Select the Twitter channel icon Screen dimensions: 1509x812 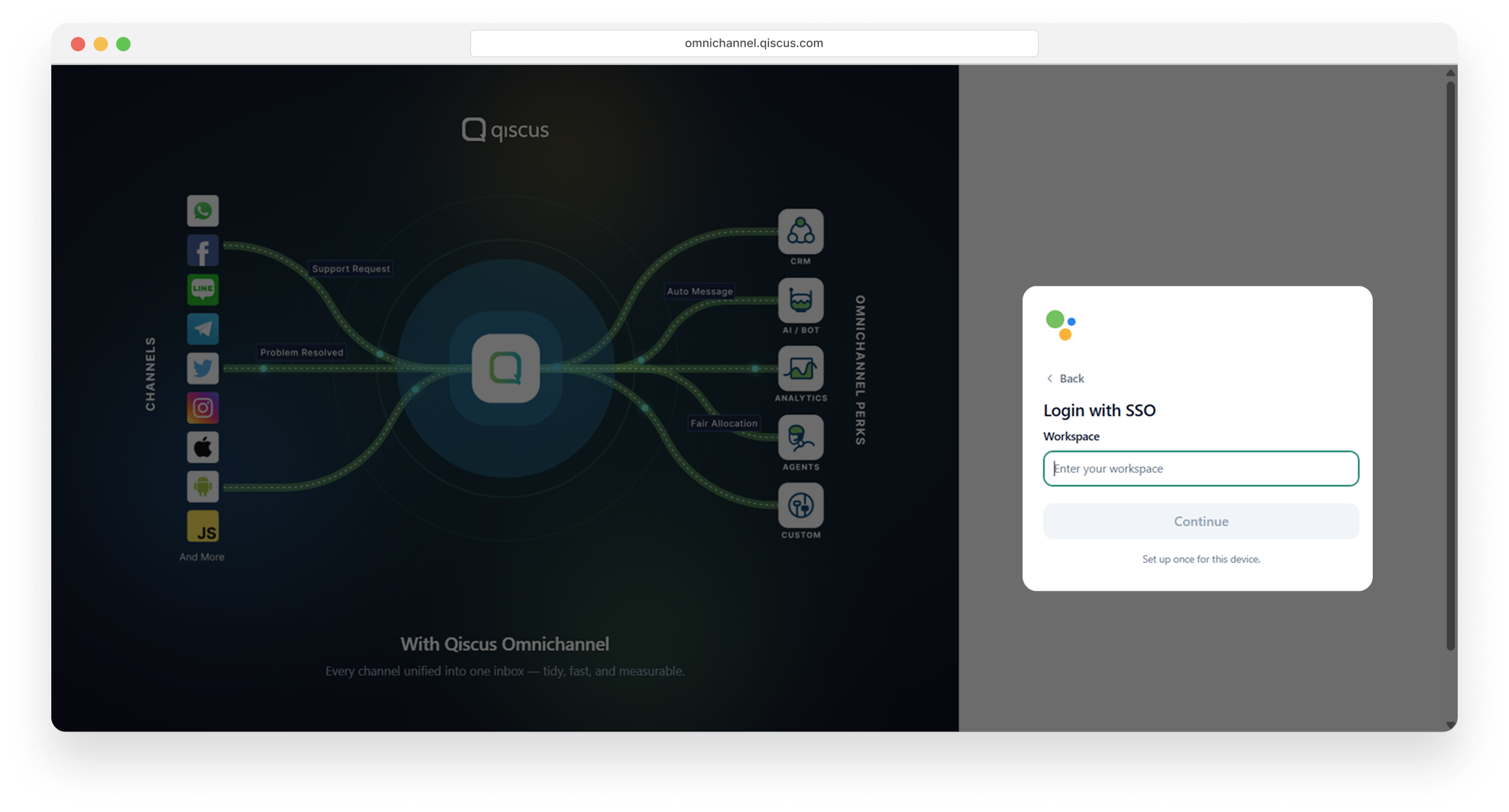click(x=203, y=368)
